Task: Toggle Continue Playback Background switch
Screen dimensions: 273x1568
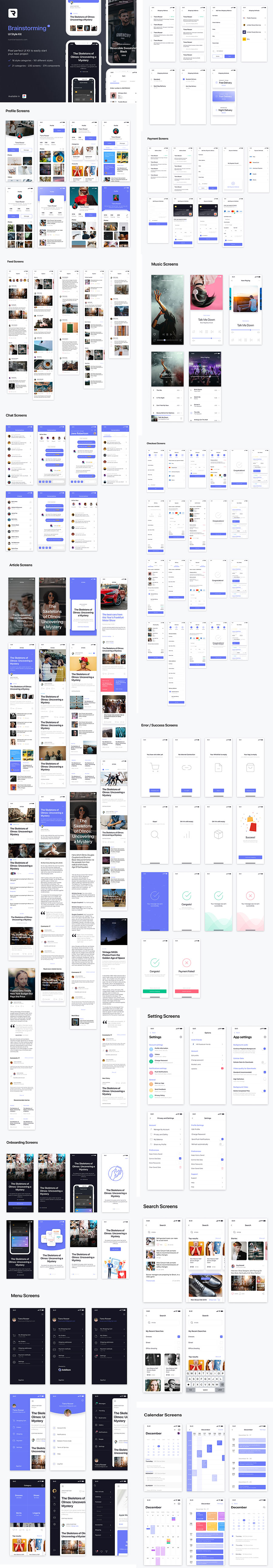Action: (x=264, y=1049)
